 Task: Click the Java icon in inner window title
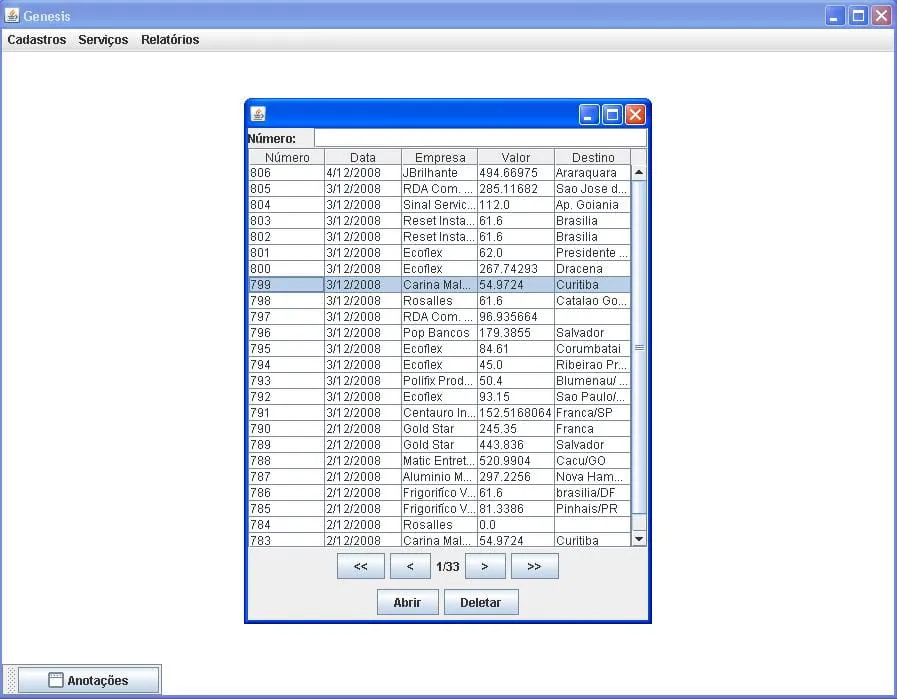pyautogui.click(x=258, y=114)
